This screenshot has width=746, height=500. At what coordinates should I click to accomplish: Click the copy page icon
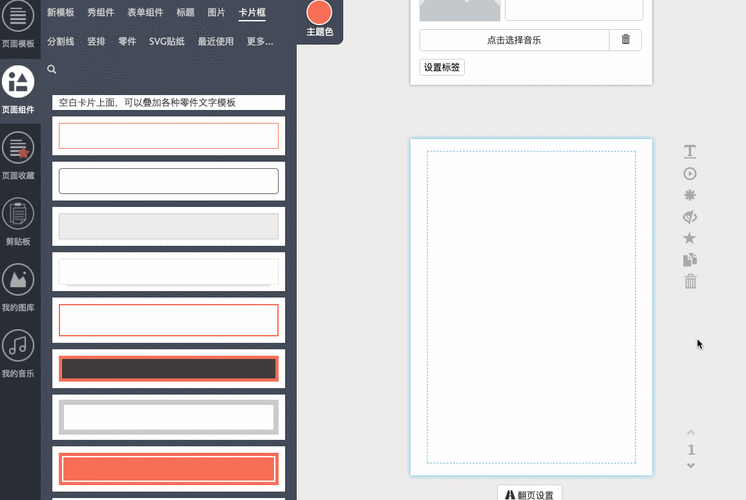[690, 260]
